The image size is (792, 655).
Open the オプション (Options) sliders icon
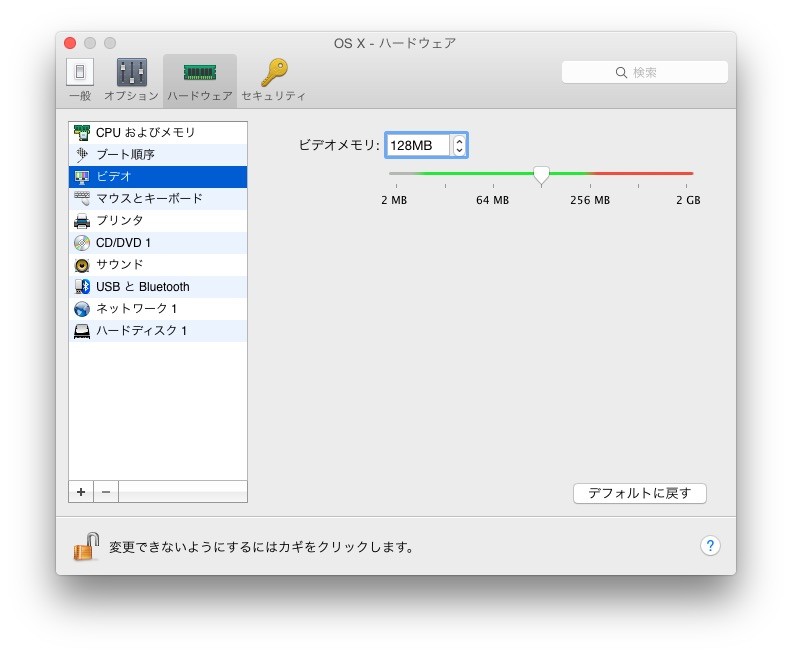pyautogui.click(x=131, y=72)
